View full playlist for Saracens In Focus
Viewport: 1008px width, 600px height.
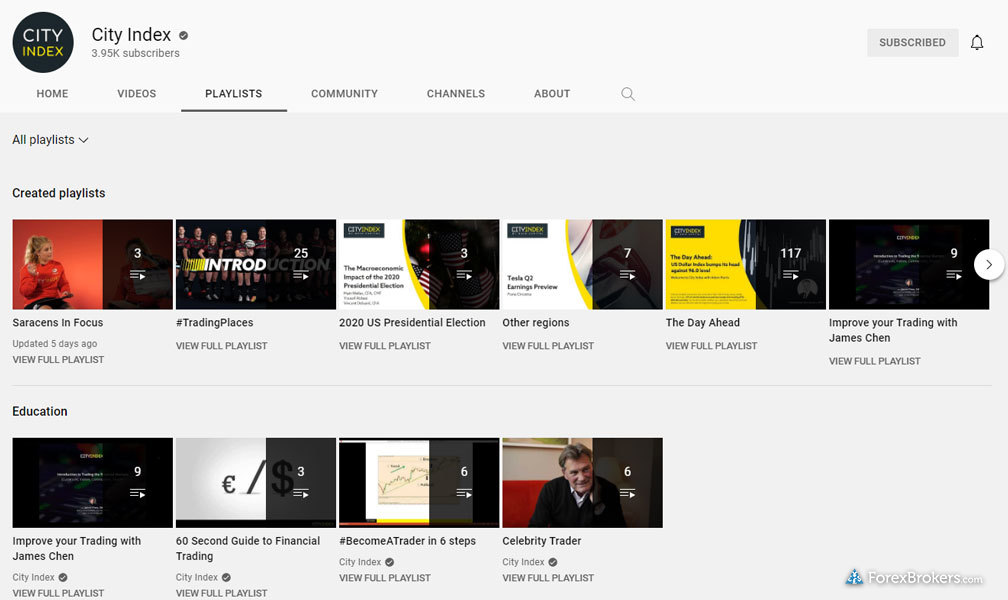(x=58, y=360)
